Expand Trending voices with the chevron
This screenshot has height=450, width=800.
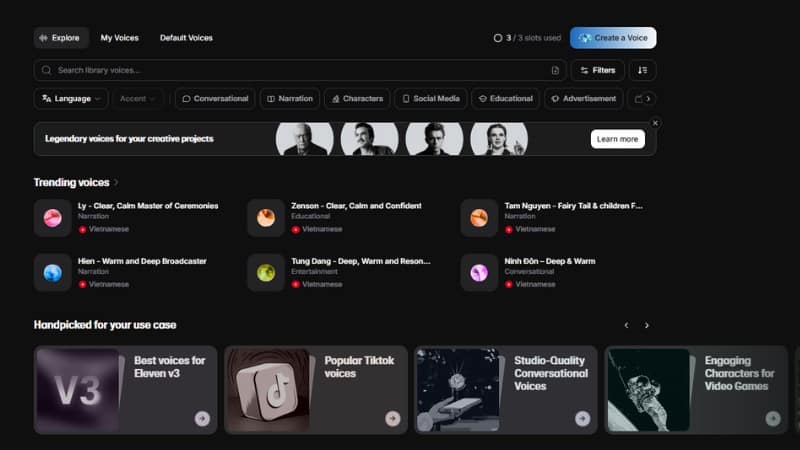click(x=116, y=183)
